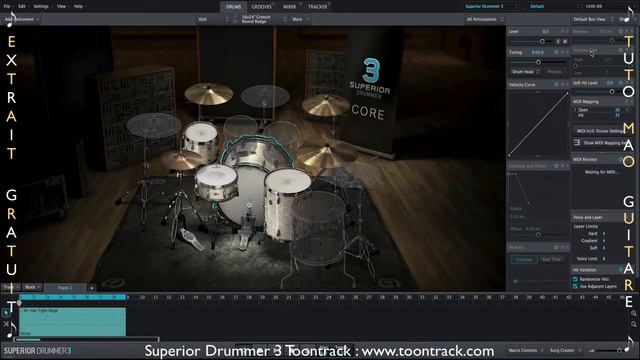Click the zoom out magnifier on timeline

[x=633, y=324]
